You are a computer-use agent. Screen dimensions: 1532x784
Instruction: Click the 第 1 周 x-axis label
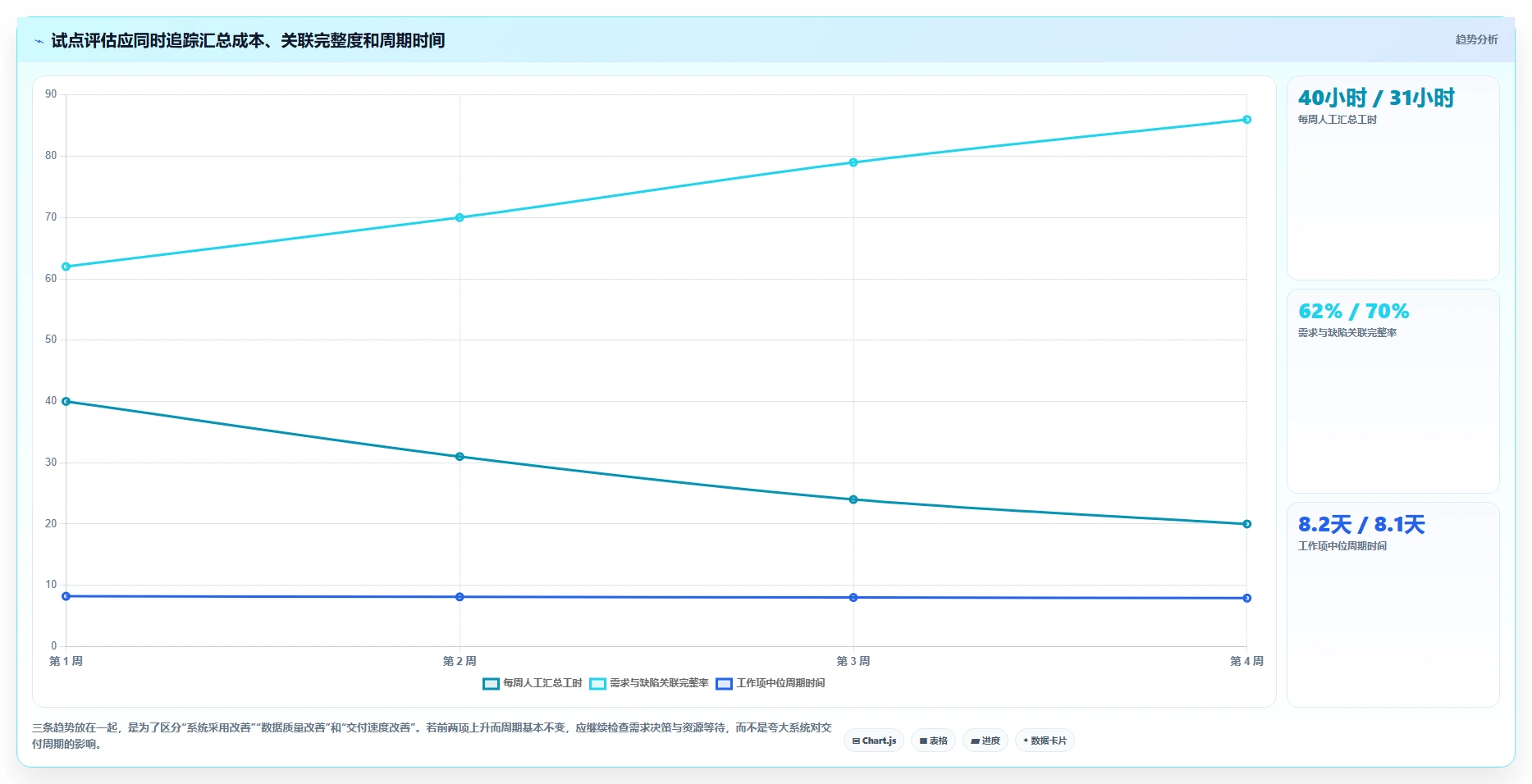[x=66, y=661]
